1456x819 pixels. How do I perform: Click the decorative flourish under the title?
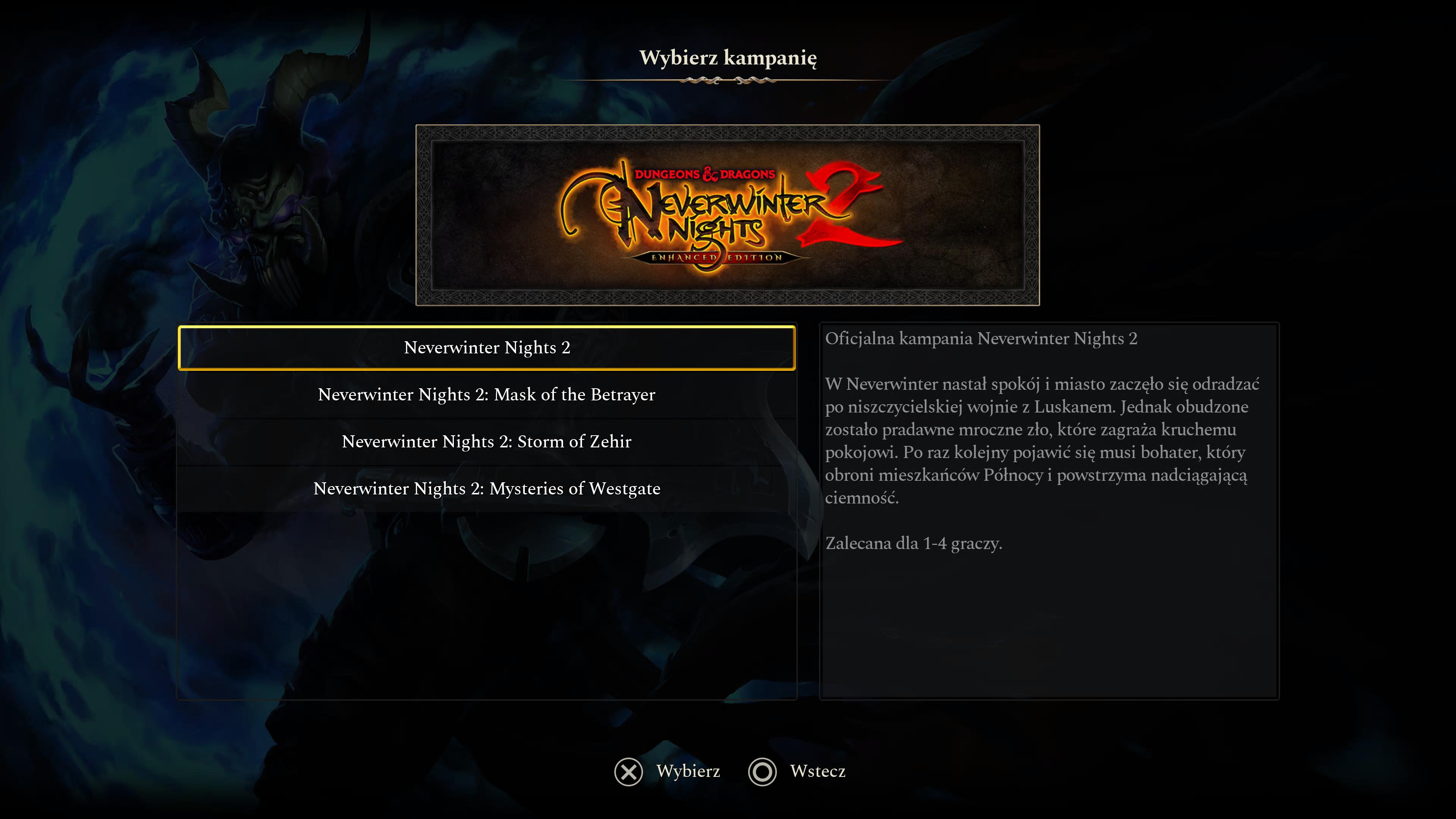tap(728, 80)
